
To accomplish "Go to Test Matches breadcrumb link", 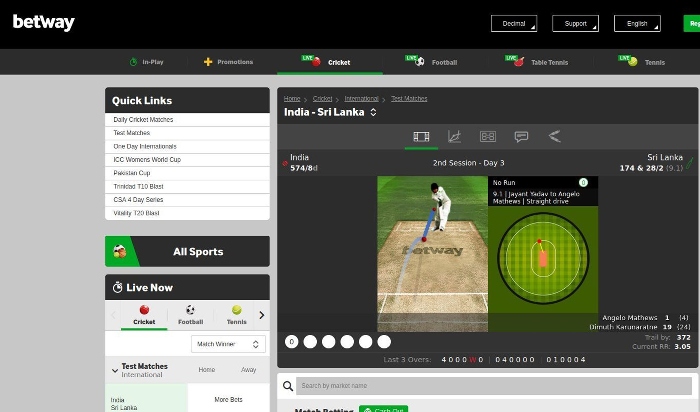I will [x=409, y=99].
